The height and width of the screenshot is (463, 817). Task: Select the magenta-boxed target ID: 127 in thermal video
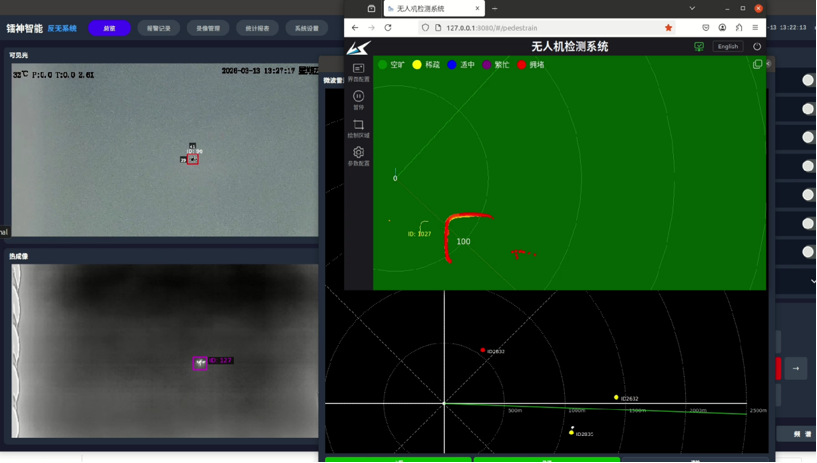tap(200, 363)
